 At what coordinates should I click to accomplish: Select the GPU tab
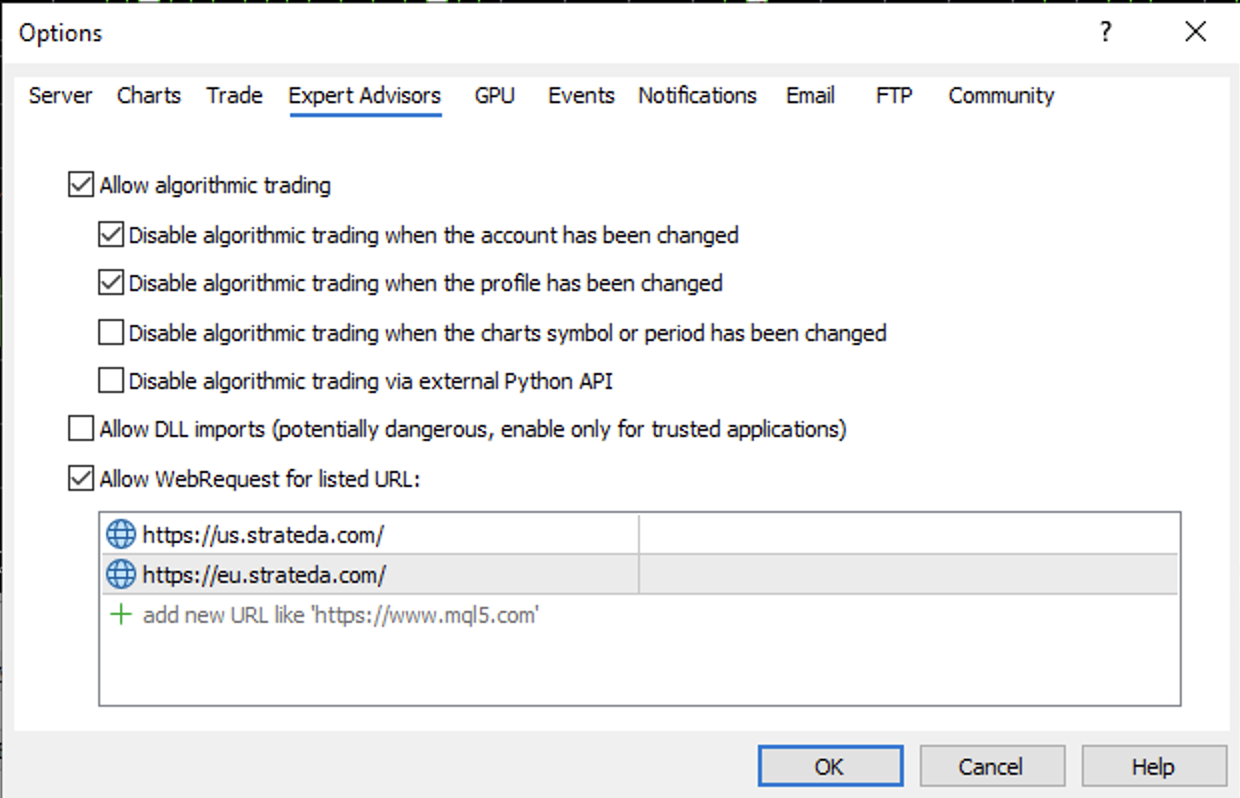pos(495,95)
